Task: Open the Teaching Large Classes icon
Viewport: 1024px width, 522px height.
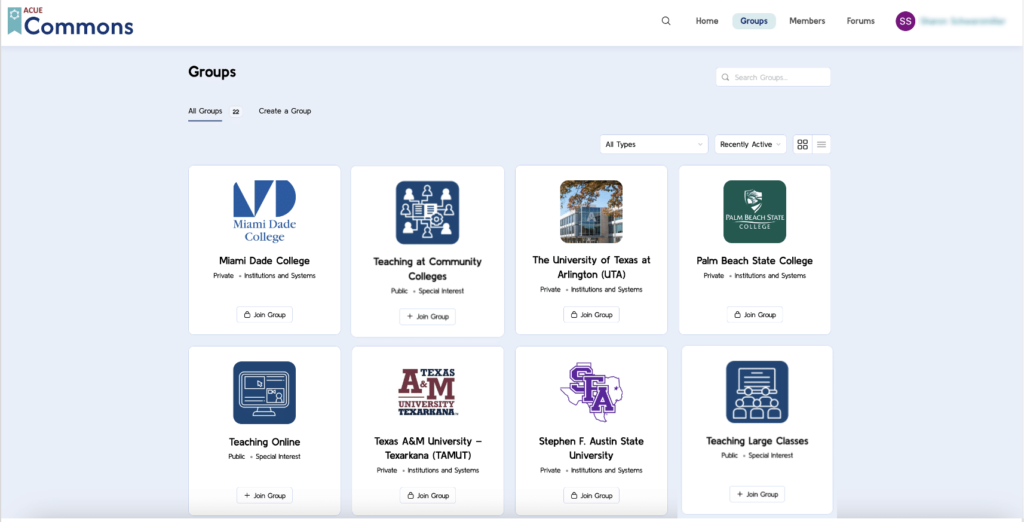Action: coord(756,392)
